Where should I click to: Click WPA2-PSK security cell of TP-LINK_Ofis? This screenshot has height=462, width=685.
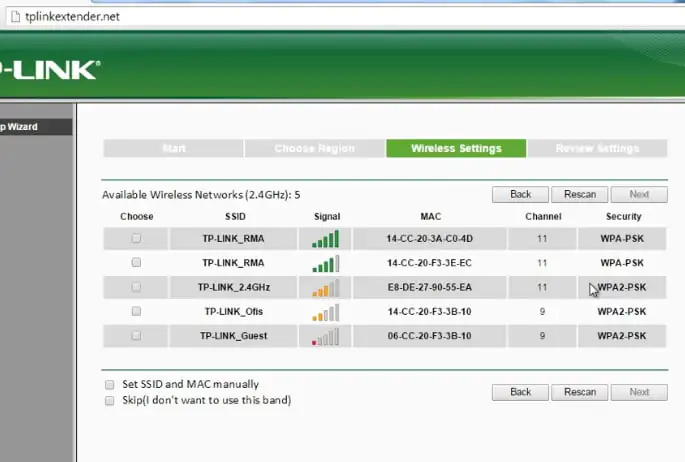[x=622, y=312]
